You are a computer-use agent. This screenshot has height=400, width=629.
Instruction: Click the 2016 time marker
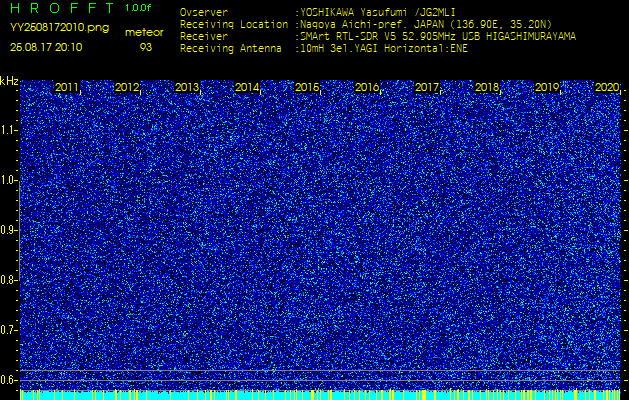[x=367, y=87]
